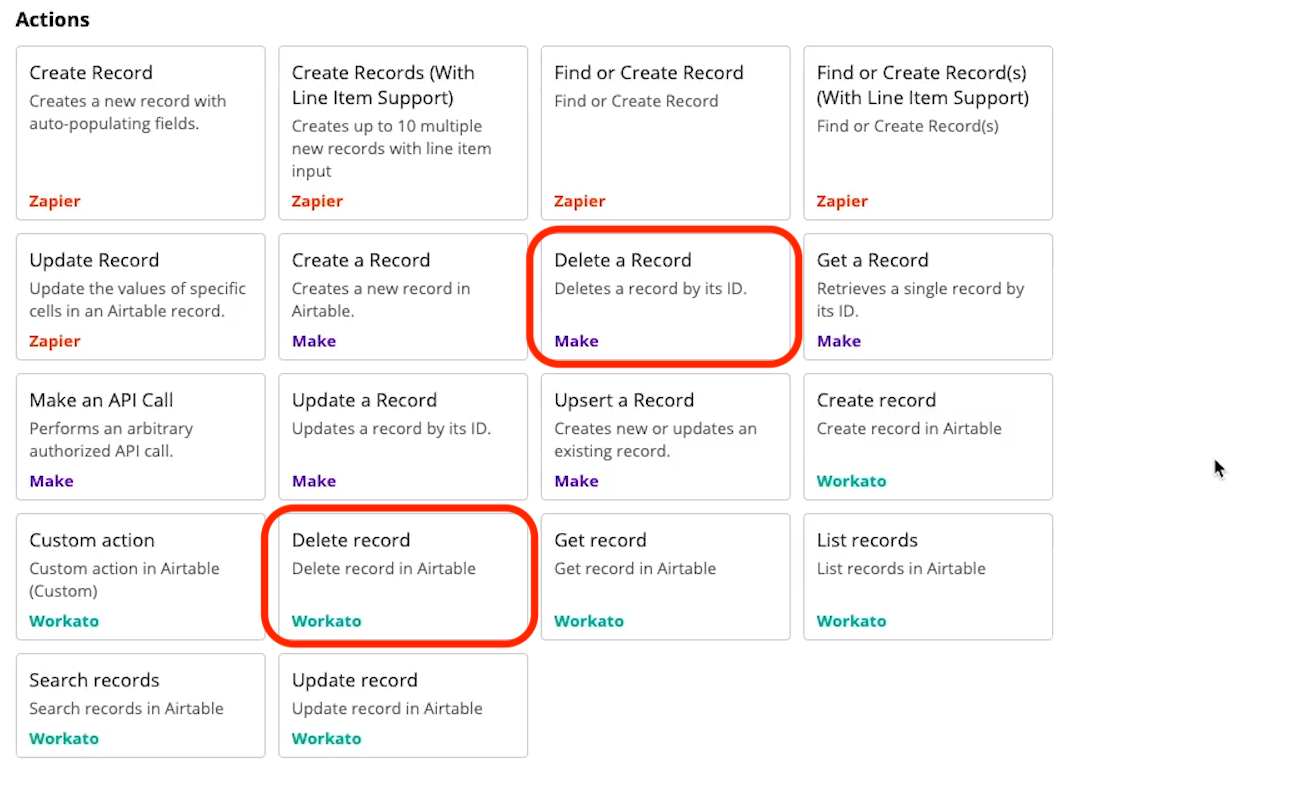The height and width of the screenshot is (785, 1311).
Task: Select the Make 'Delete a Record' card
Action: coord(665,296)
